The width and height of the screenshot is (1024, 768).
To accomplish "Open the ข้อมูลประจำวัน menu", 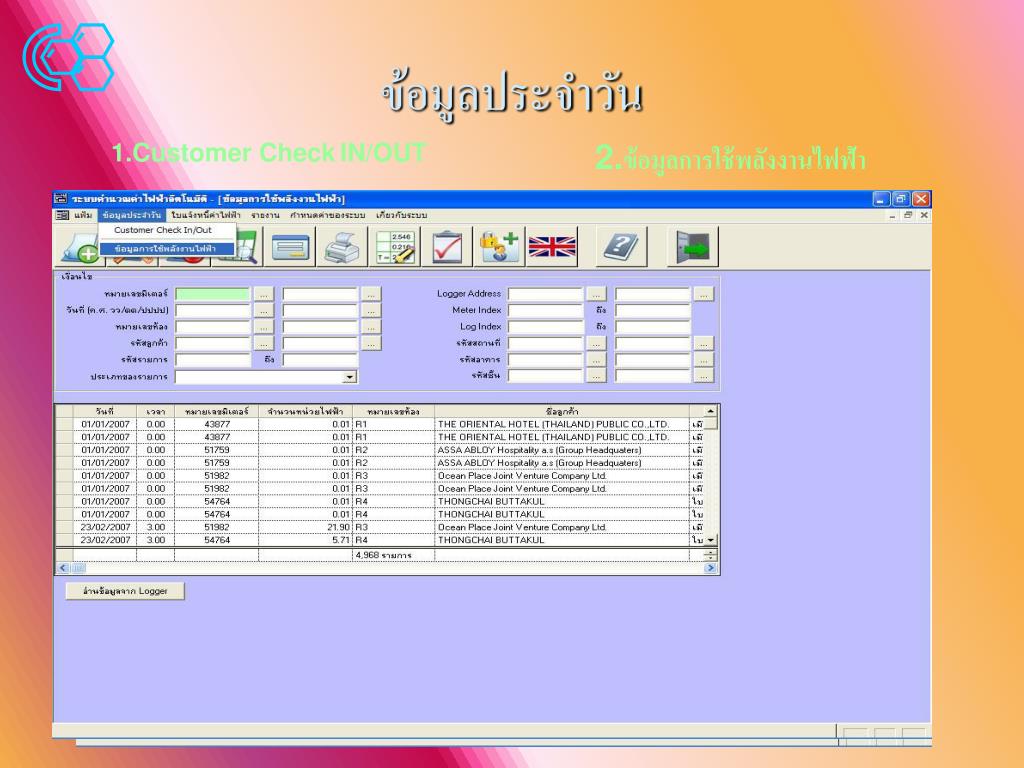I will coord(131,215).
